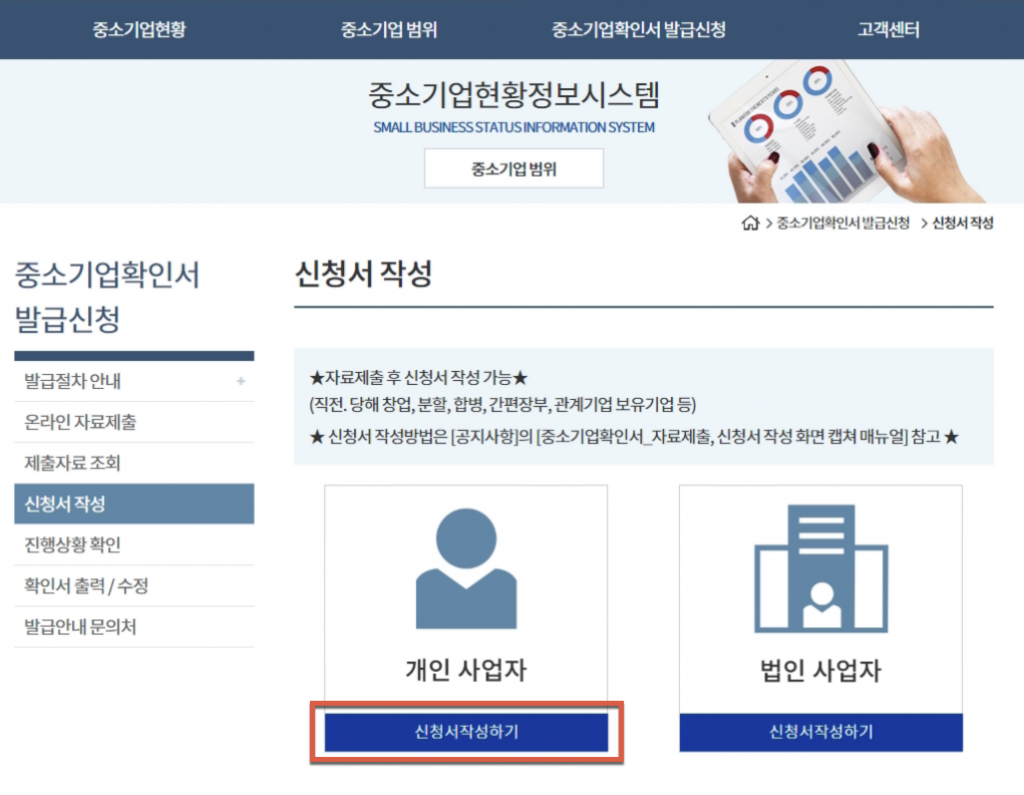Open the 중소기업 범위 top menu
This screenshot has width=1024, height=795.
tap(388, 29)
